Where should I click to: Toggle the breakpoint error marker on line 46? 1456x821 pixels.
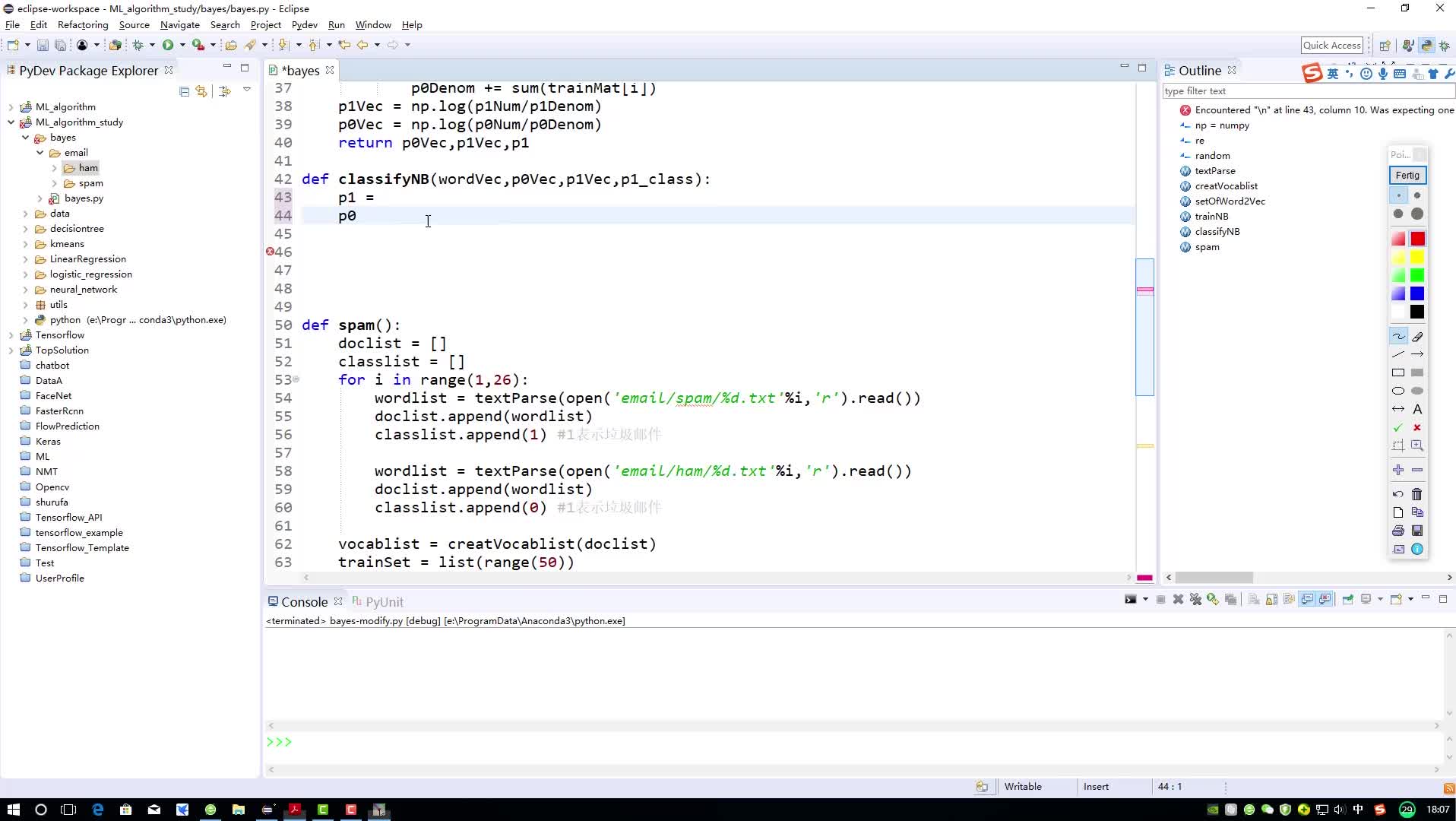coord(270,252)
